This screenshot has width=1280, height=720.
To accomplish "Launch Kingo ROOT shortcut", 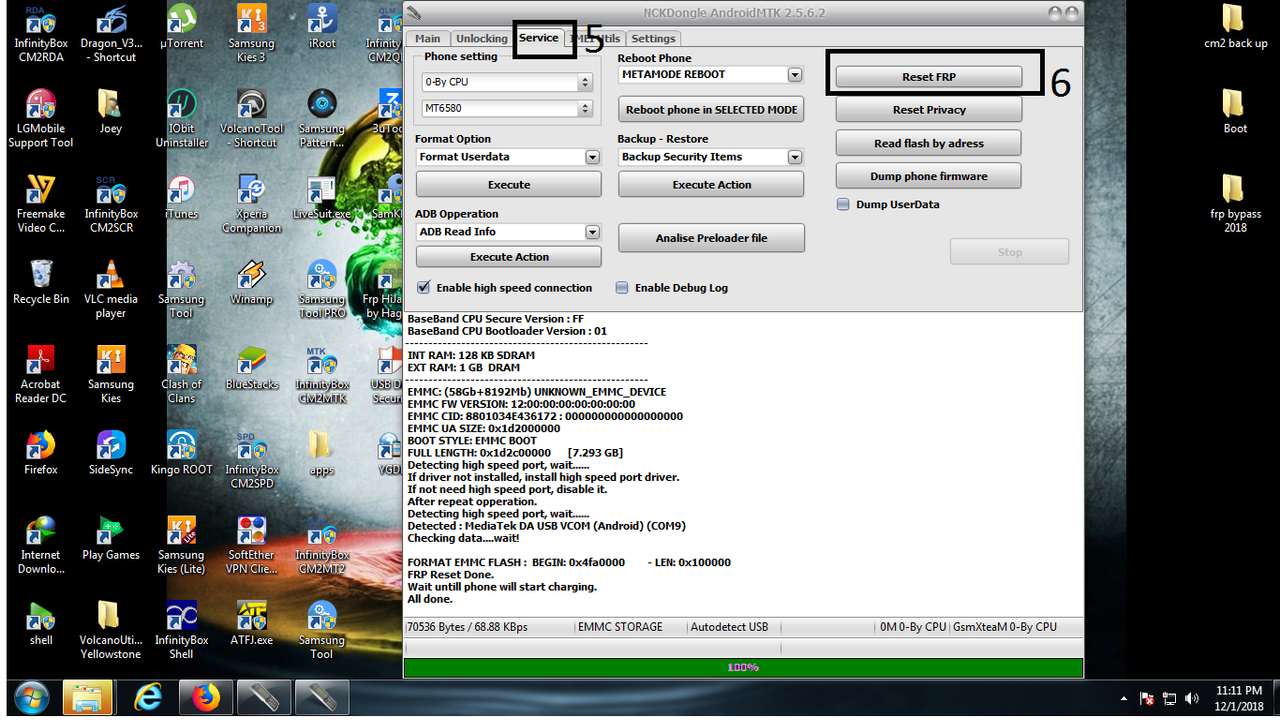I will click(x=181, y=452).
